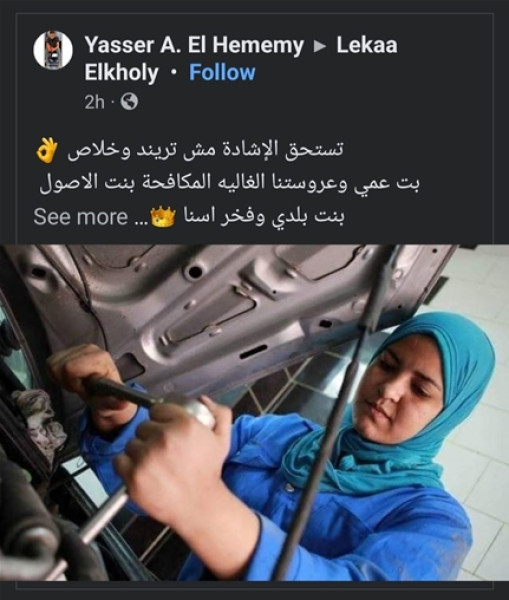The image size is (509, 600).
Task: Click the Arabic text بنت بلدي وفخر اسنا
Action: coord(265,217)
